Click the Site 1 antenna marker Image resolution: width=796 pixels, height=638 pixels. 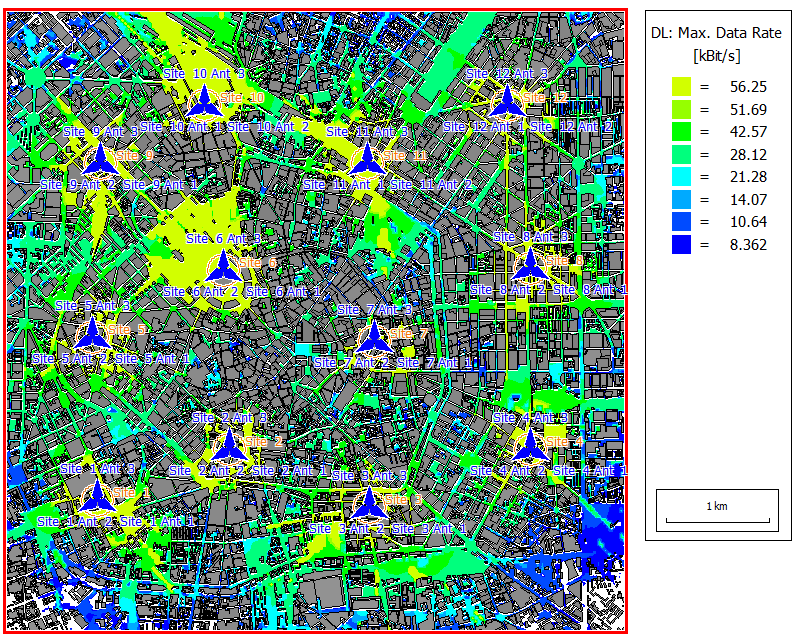(98, 496)
